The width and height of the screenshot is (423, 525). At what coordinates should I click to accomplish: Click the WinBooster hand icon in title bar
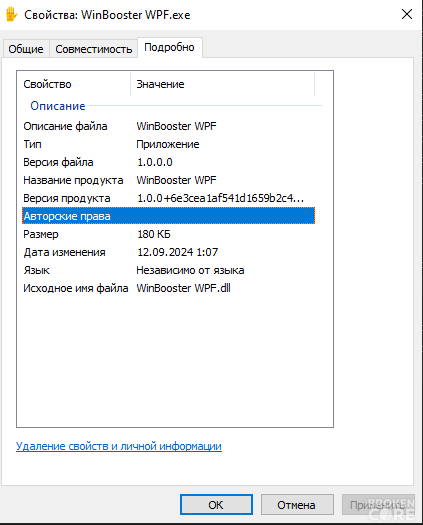click(x=11, y=14)
